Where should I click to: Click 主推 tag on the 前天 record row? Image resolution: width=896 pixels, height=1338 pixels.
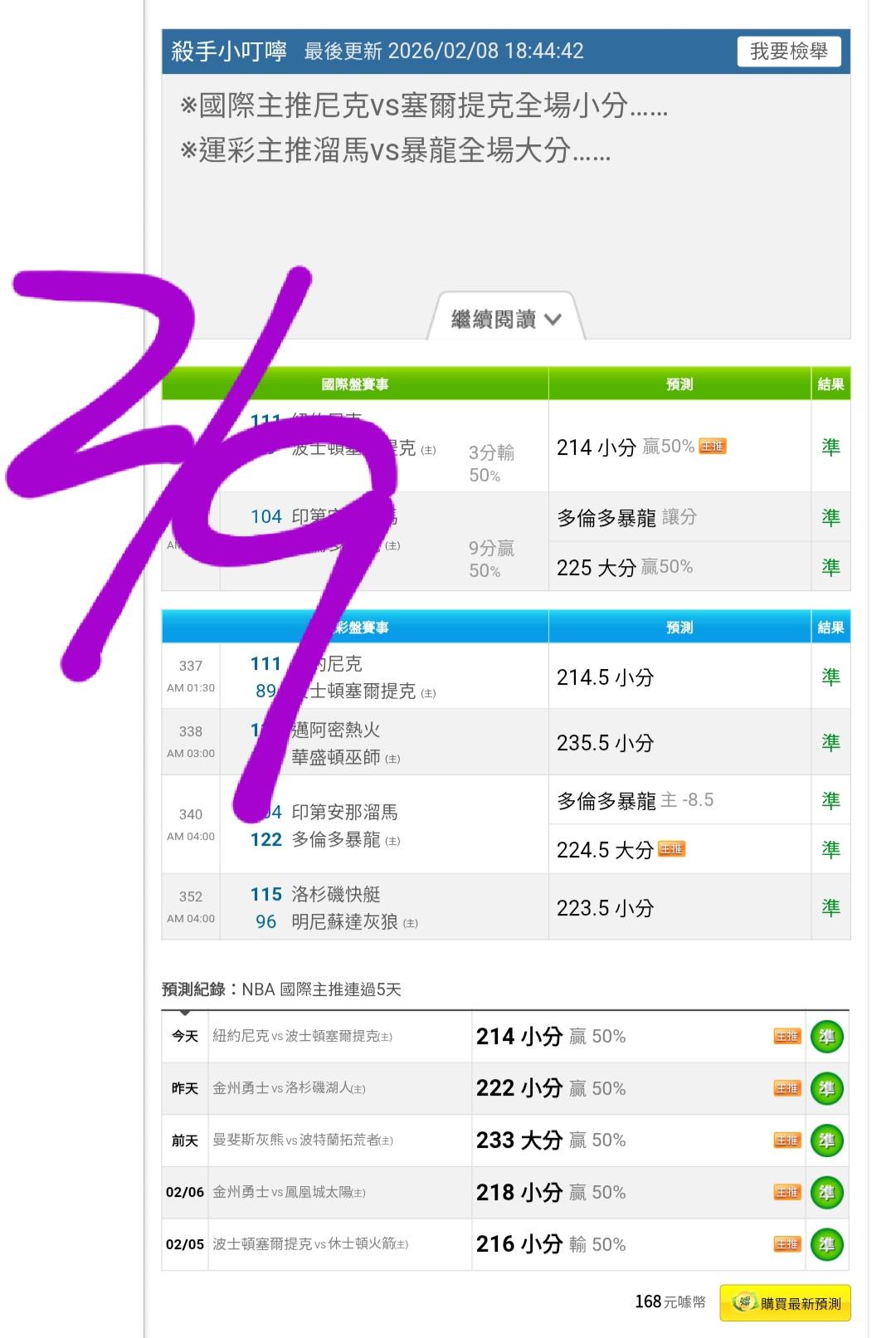click(786, 1140)
